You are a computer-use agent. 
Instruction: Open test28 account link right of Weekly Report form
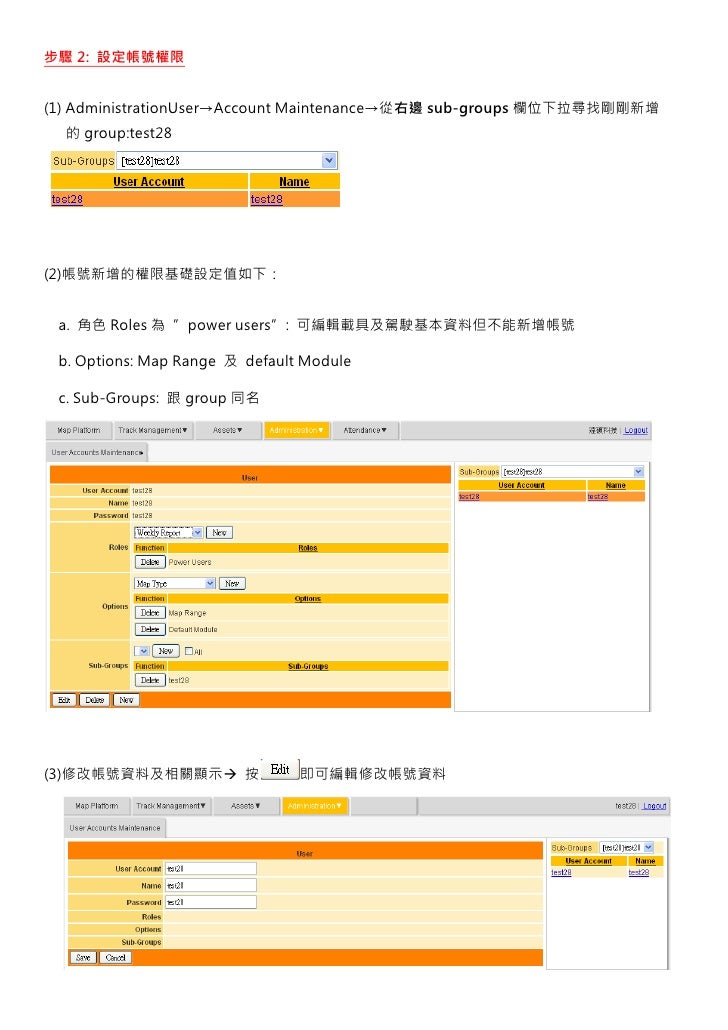[x=469, y=497]
